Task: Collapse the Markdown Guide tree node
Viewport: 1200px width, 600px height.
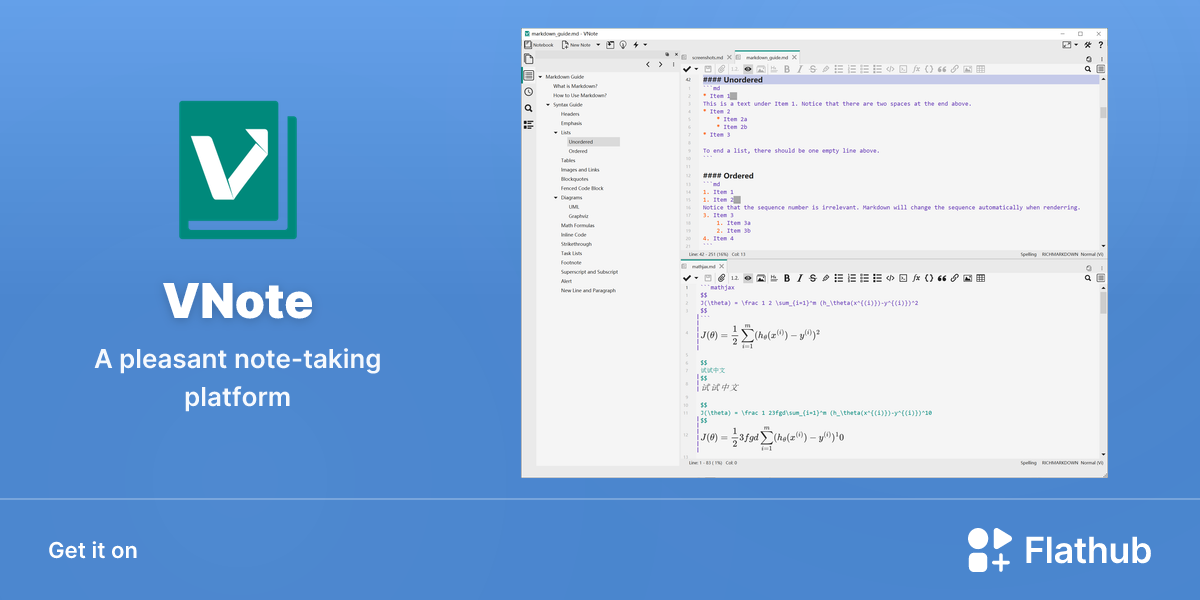Action: pos(540,77)
